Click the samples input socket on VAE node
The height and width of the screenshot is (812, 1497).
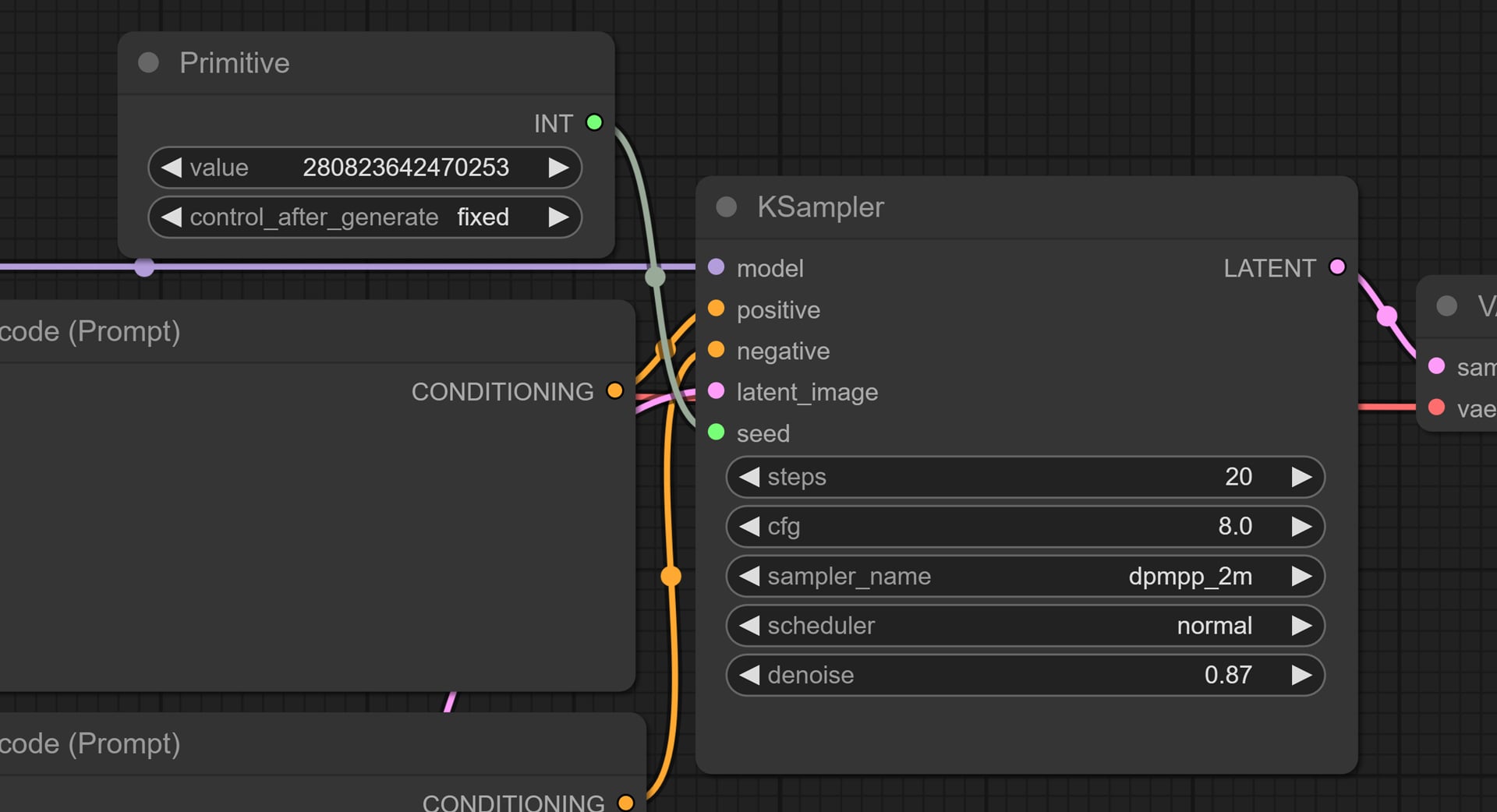[1436, 366]
